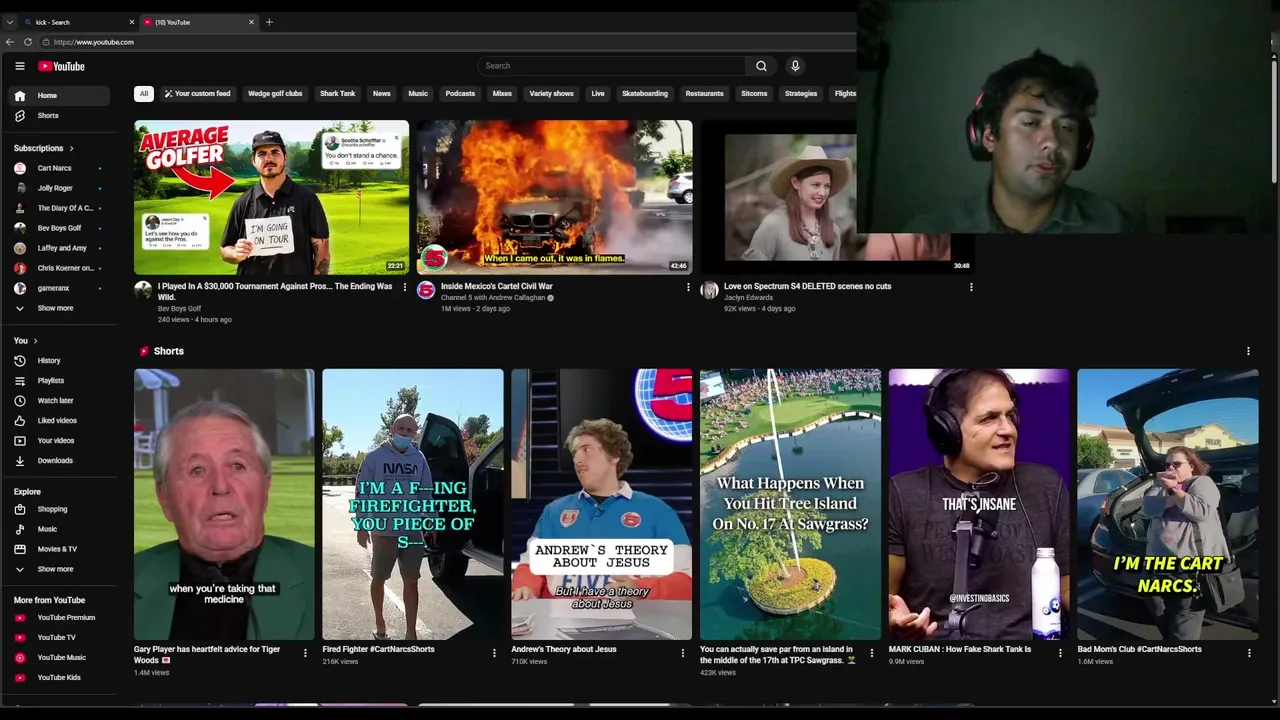Open YouTube Kids link
The image size is (1280, 720).
(x=59, y=677)
